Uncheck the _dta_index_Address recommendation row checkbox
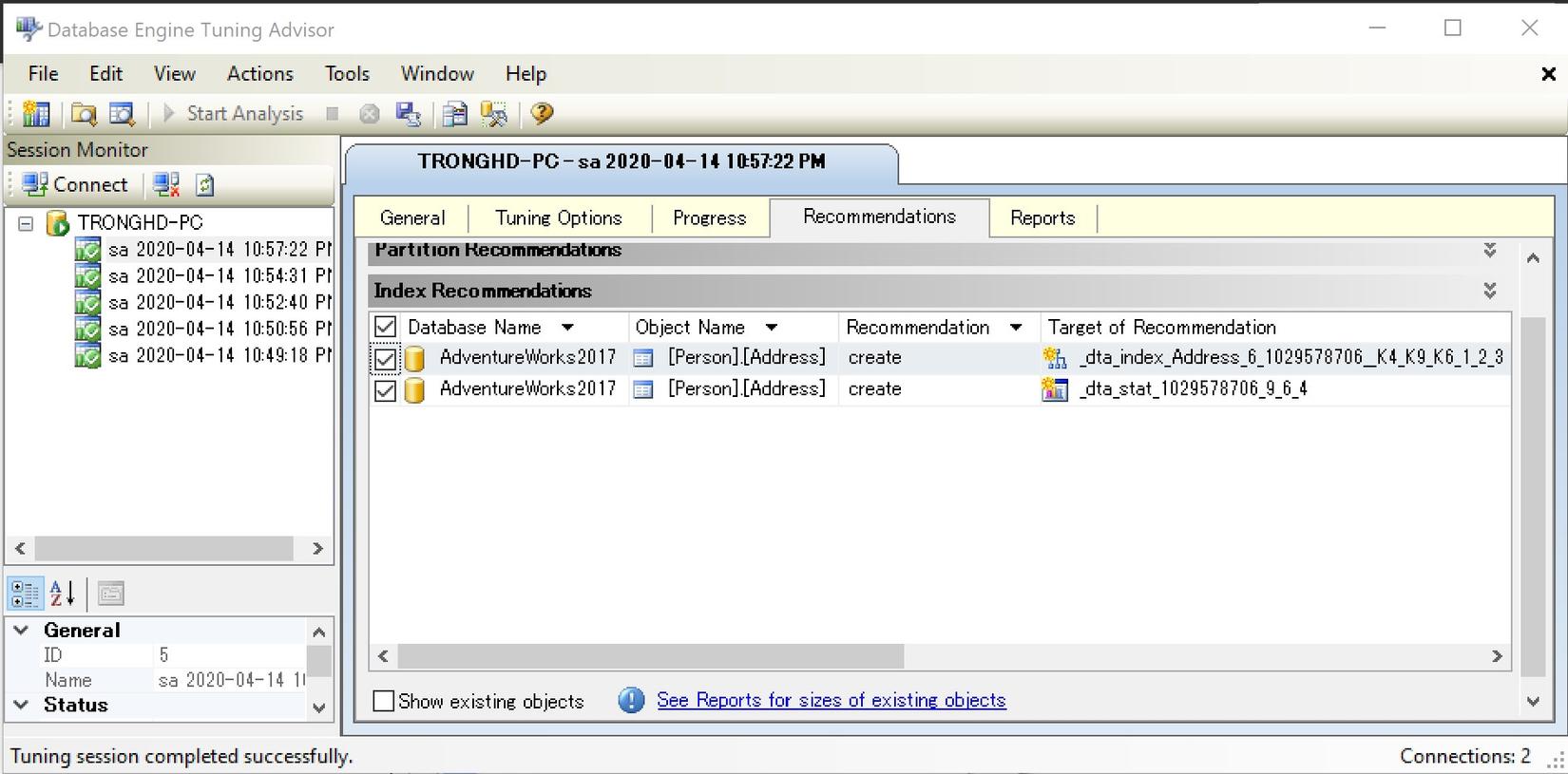1568x774 pixels. 385,359
